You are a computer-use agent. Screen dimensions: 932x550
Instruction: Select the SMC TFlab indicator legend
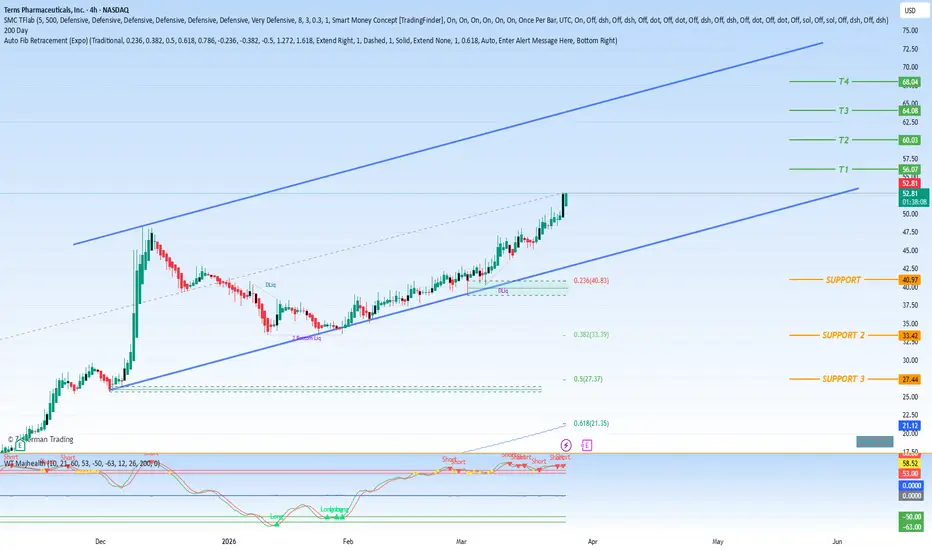click(x=446, y=20)
